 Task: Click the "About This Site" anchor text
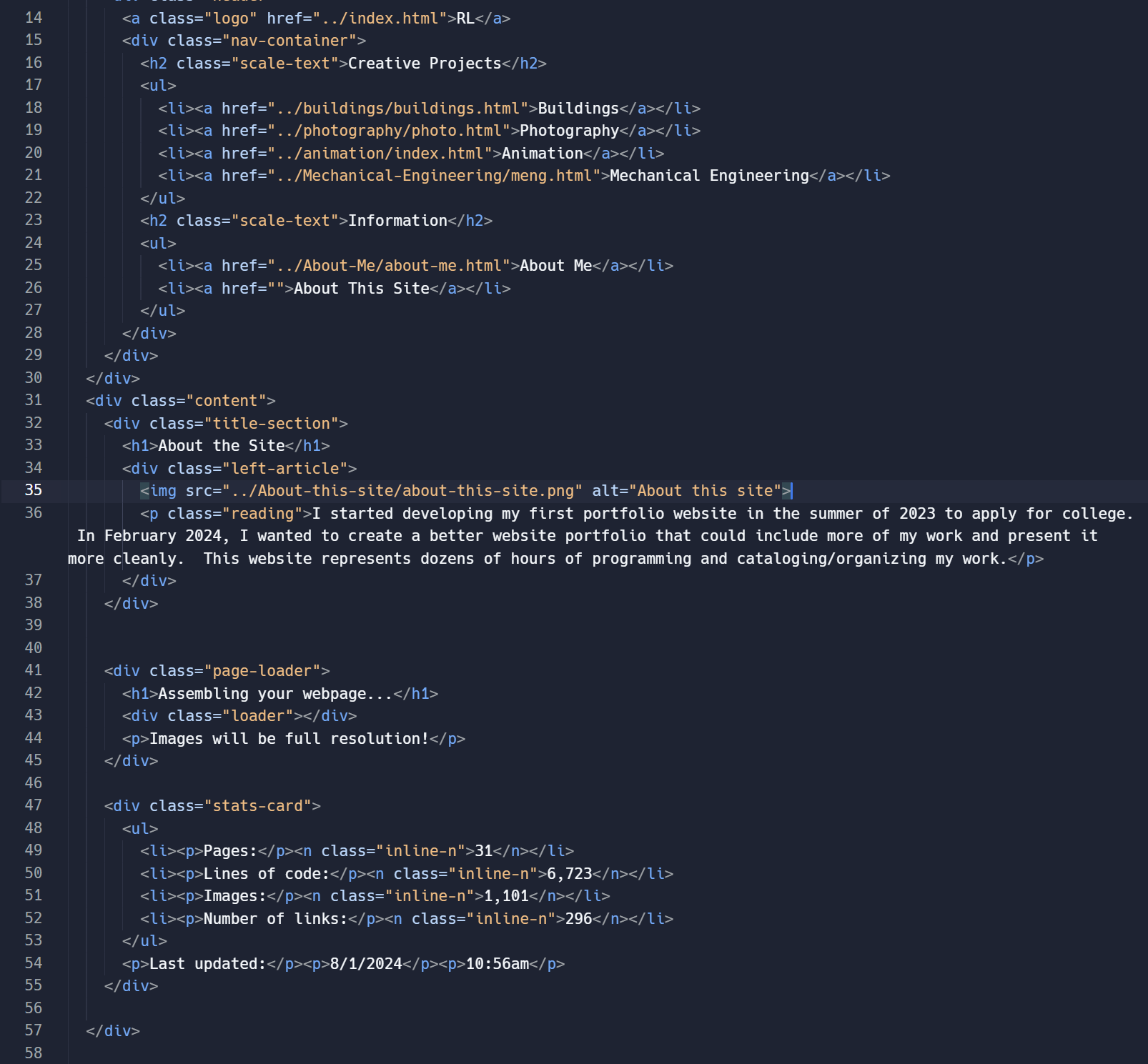[x=362, y=289]
